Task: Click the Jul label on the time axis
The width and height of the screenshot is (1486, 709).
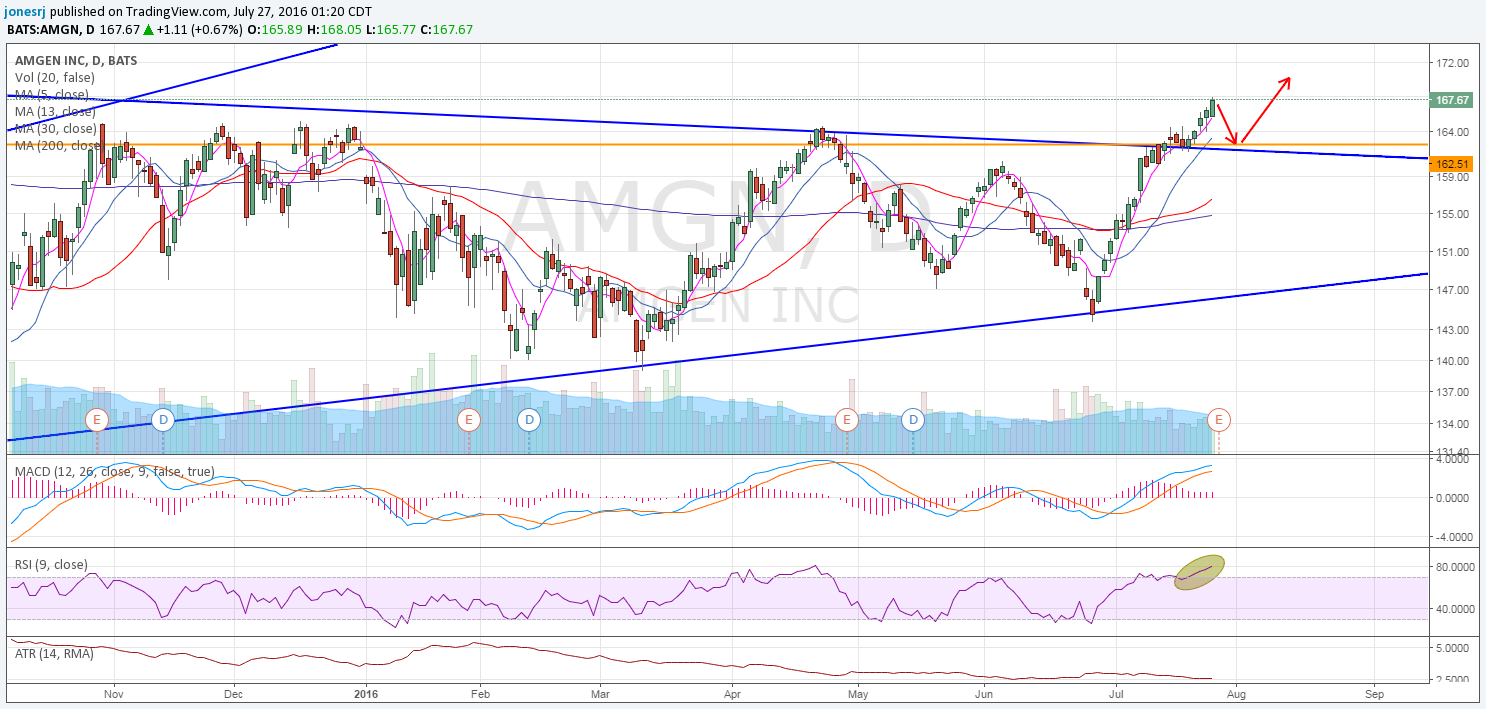Action: [x=1115, y=692]
